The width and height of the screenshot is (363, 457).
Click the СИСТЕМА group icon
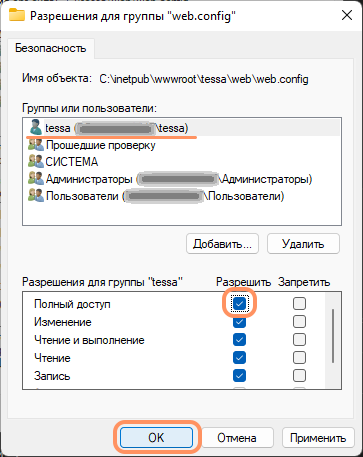click(36, 162)
